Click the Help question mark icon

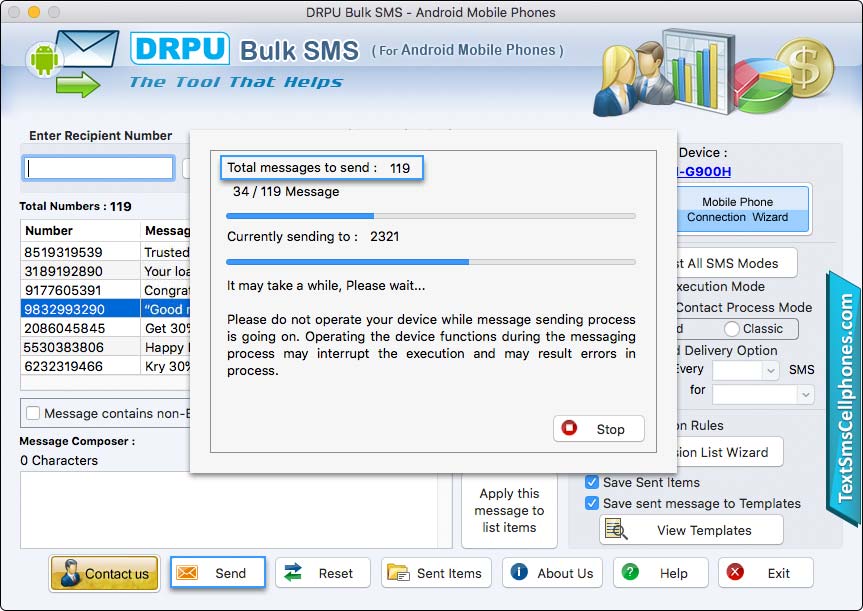pyautogui.click(x=630, y=572)
